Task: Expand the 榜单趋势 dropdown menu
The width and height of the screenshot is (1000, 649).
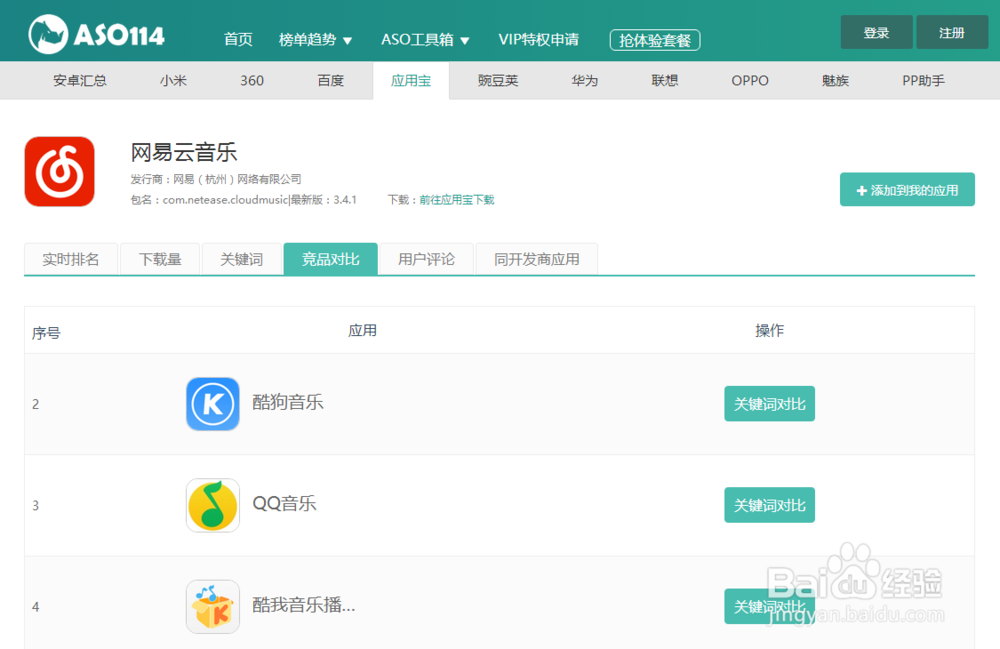Action: tap(315, 40)
